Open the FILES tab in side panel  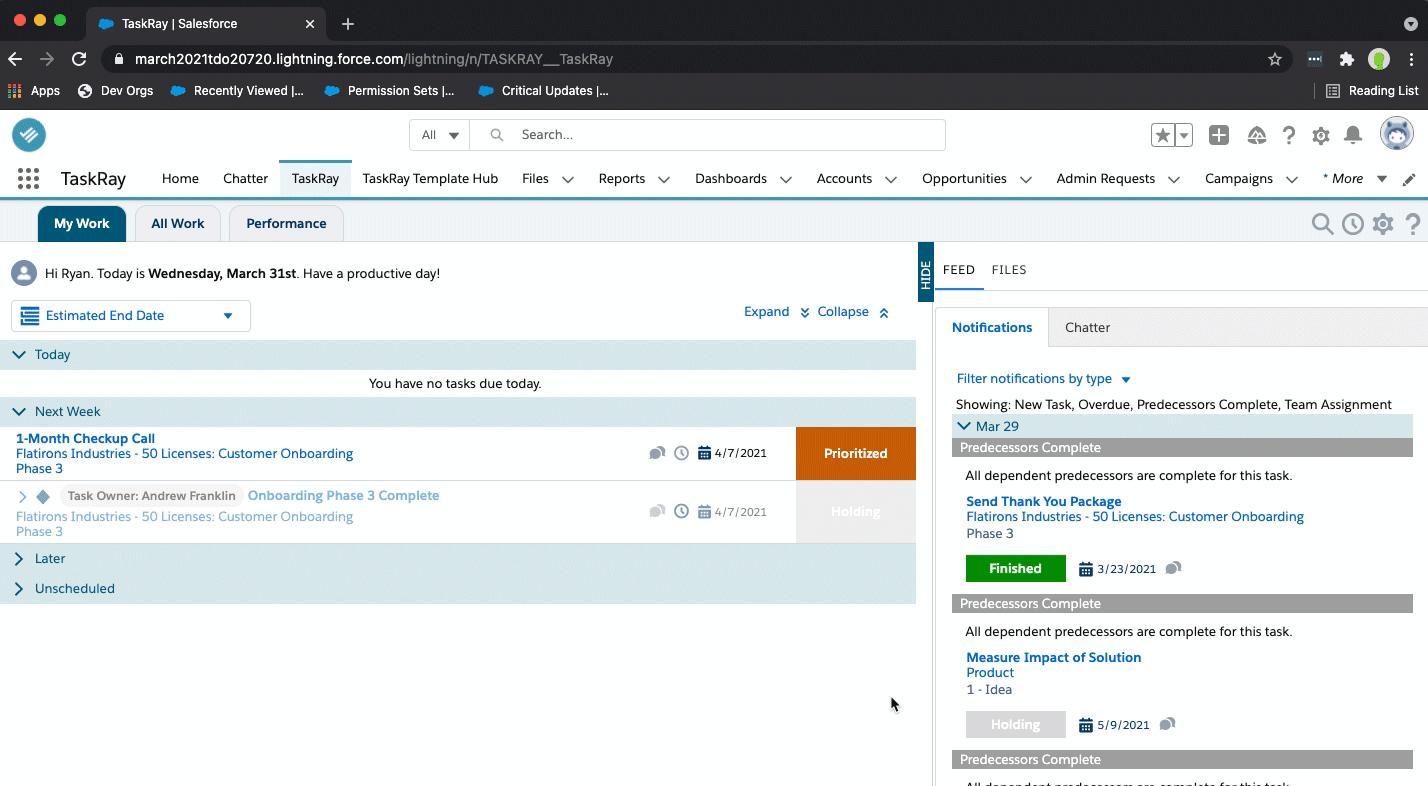(1009, 270)
